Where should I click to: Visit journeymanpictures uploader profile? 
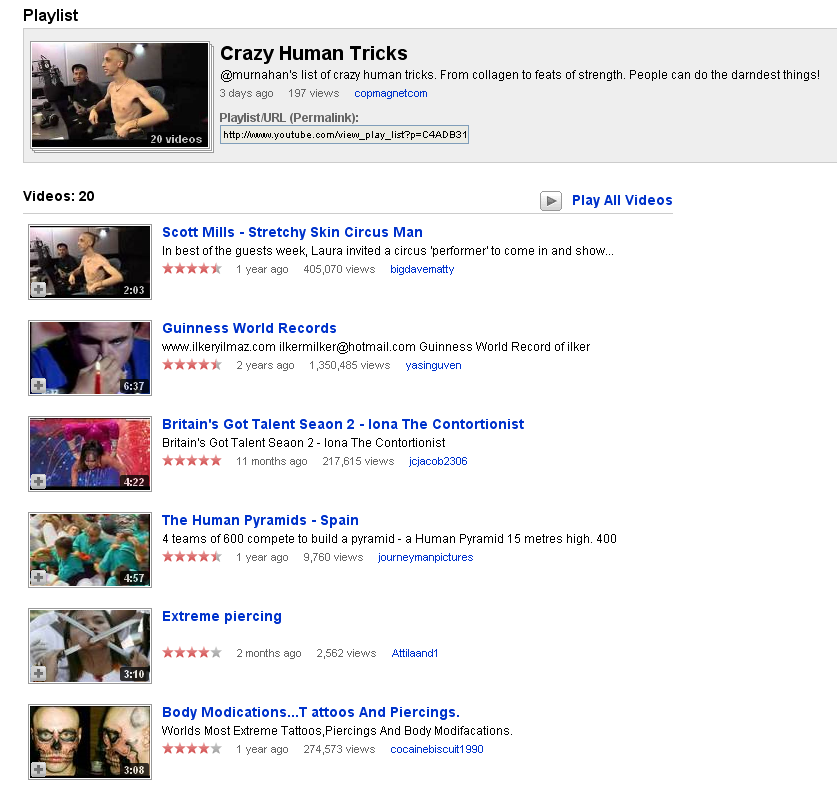[x=425, y=557]
